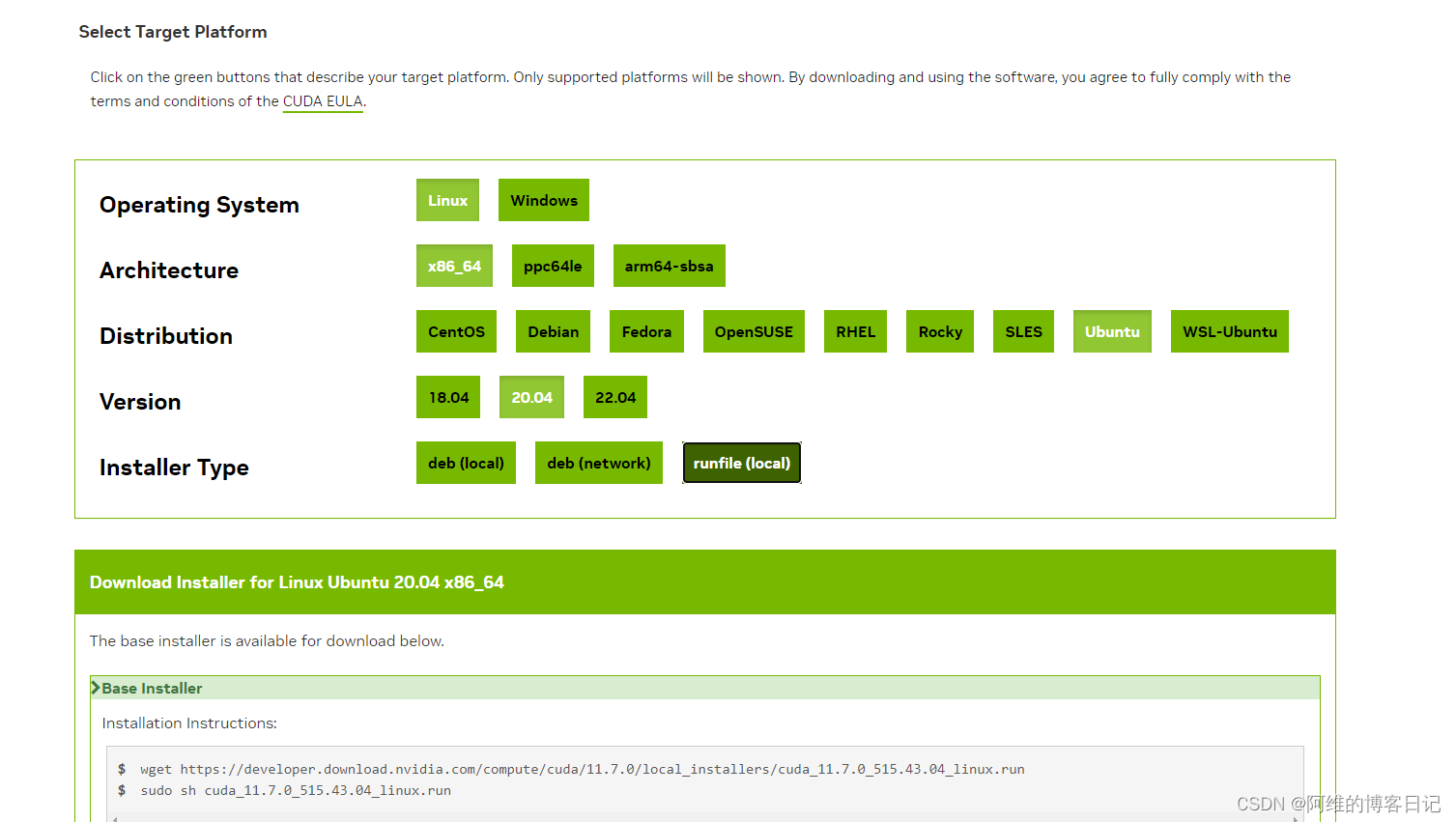Open the CUDA EULA link
This screenshot has height=822, width=1456.
point(323,101)
